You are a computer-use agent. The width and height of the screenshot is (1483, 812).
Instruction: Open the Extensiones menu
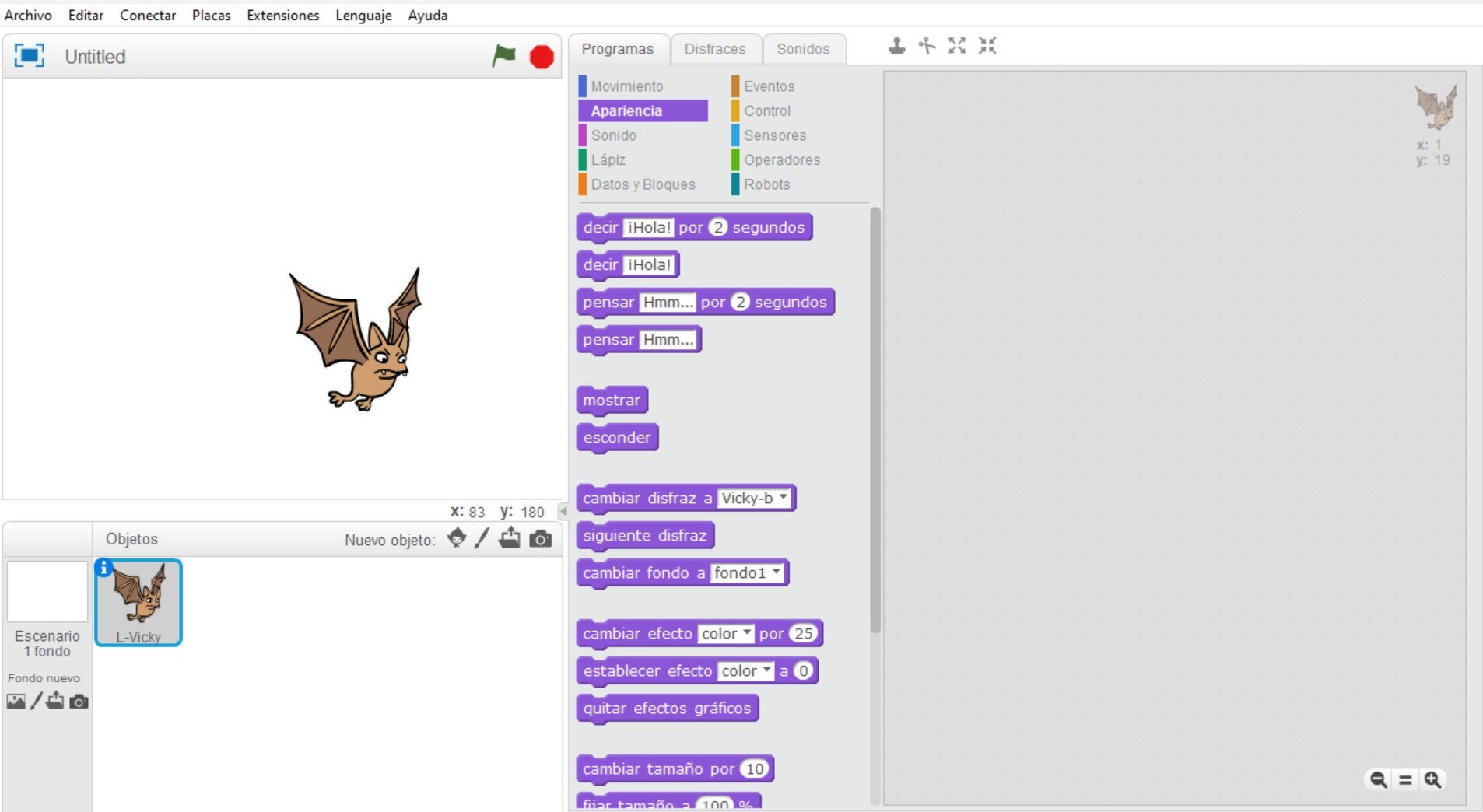[282, 15]
